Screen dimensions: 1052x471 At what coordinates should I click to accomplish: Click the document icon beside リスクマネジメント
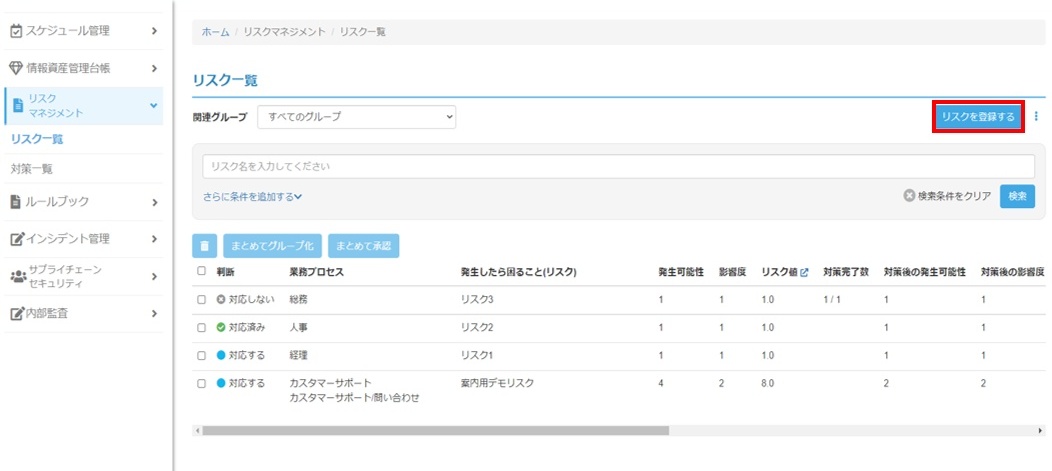click(x=18, y=106)
